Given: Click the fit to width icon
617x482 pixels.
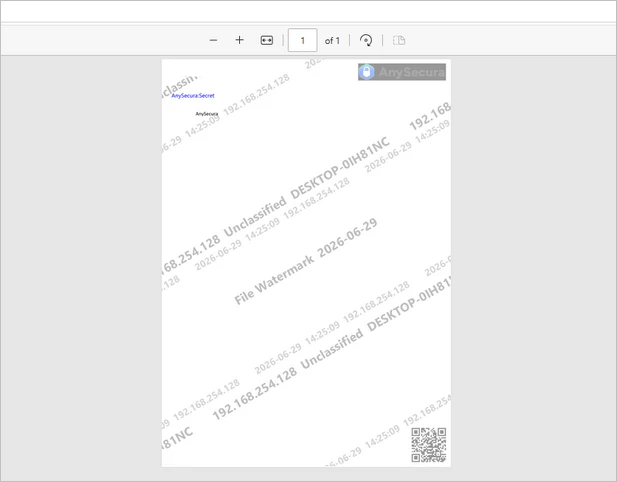Looking at the screenshot, I should pyautogui.click(x=267, y=40).
